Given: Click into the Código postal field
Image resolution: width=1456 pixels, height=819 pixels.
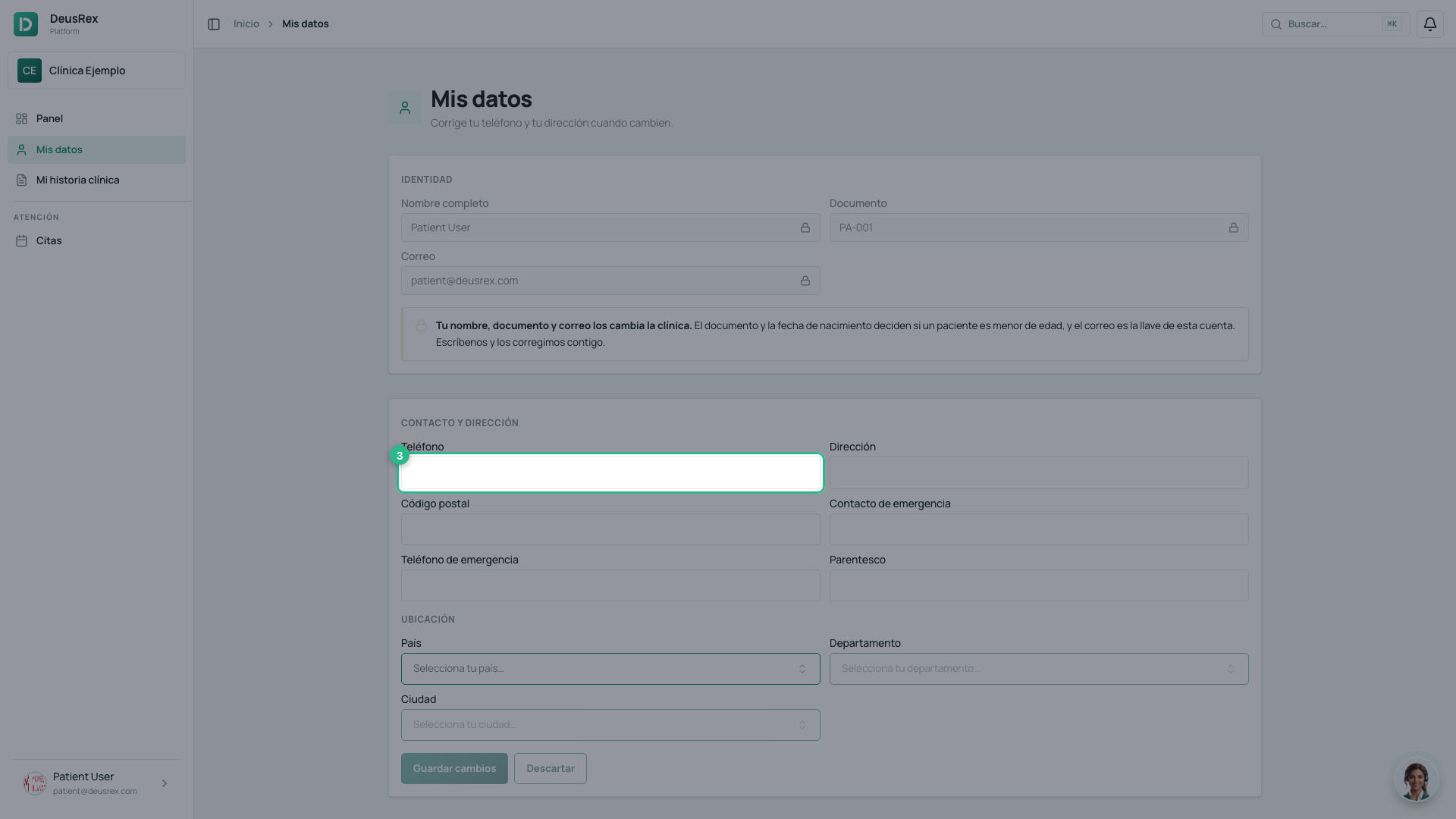Looking at the screenshot, I should (610, 529).
